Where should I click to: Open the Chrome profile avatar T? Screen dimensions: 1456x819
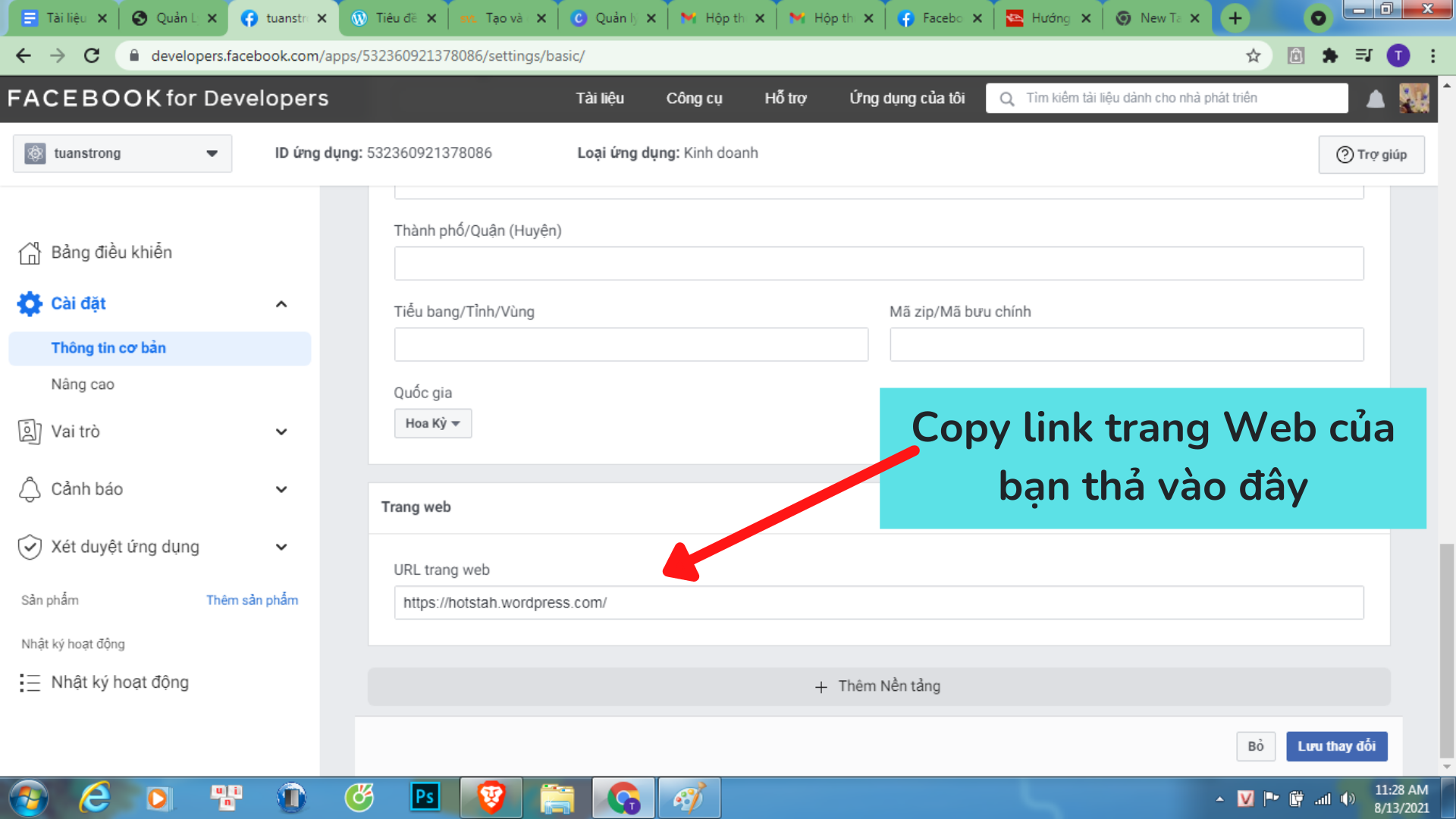pyautogui.click(x=1398, y=55)
